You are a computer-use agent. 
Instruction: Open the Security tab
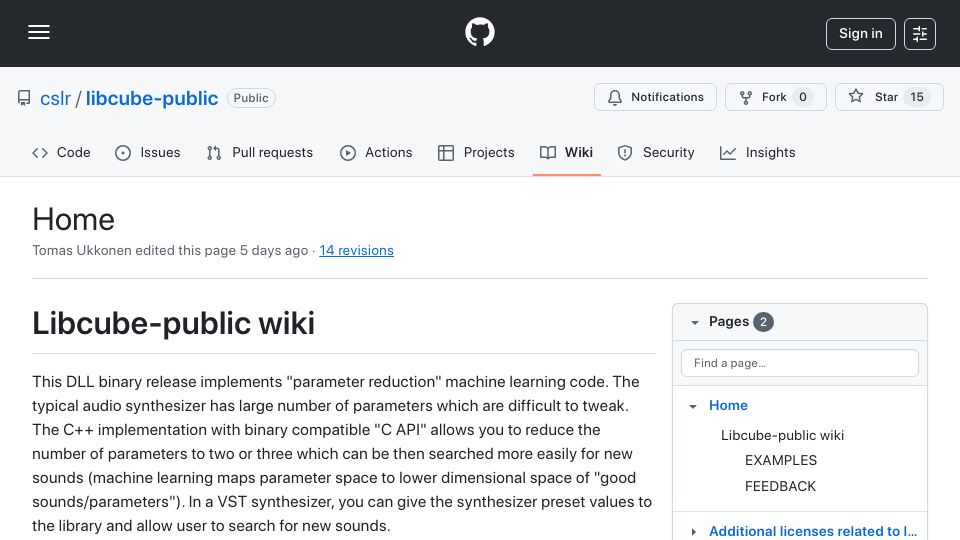click(656, 152)
